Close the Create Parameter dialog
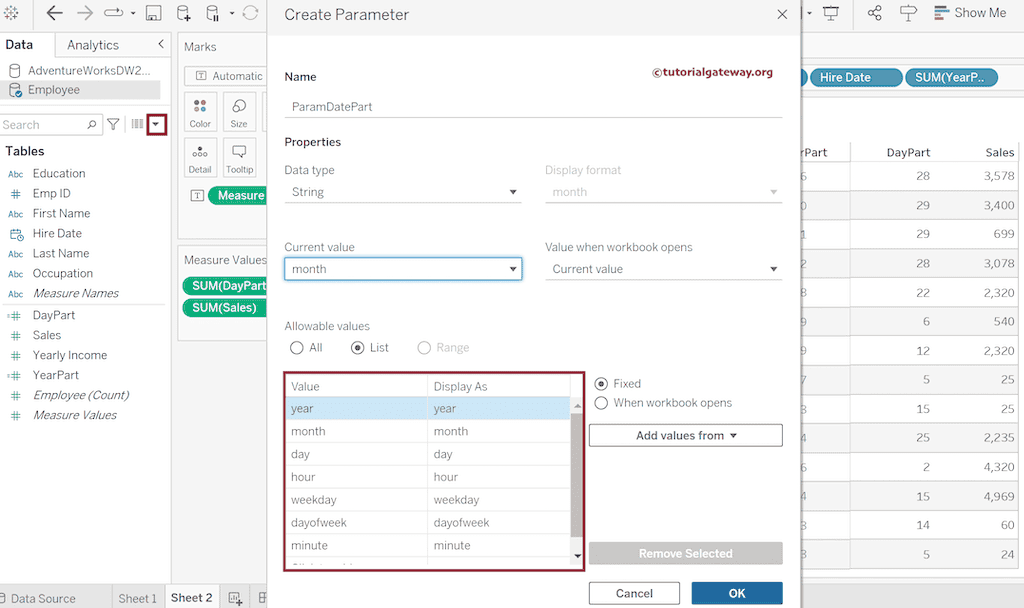The image size is (1024, 608). (782, 14)
